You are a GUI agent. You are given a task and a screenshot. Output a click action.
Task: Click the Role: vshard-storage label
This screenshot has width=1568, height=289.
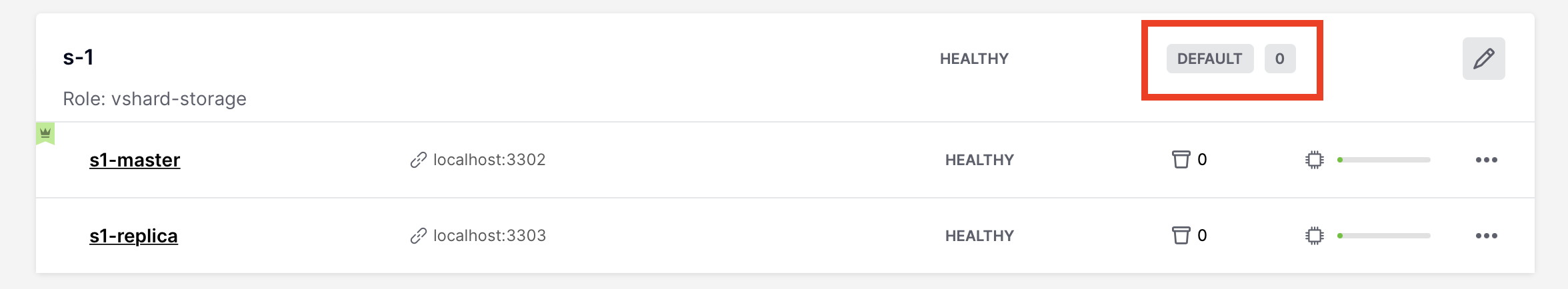coord(155,99)
